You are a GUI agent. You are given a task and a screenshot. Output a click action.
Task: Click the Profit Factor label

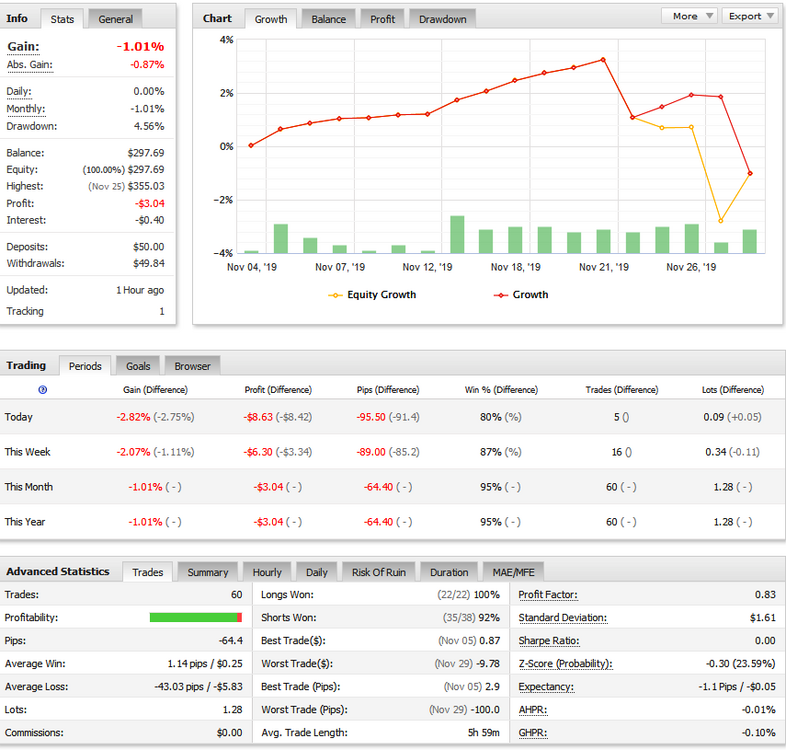[548, 595]
